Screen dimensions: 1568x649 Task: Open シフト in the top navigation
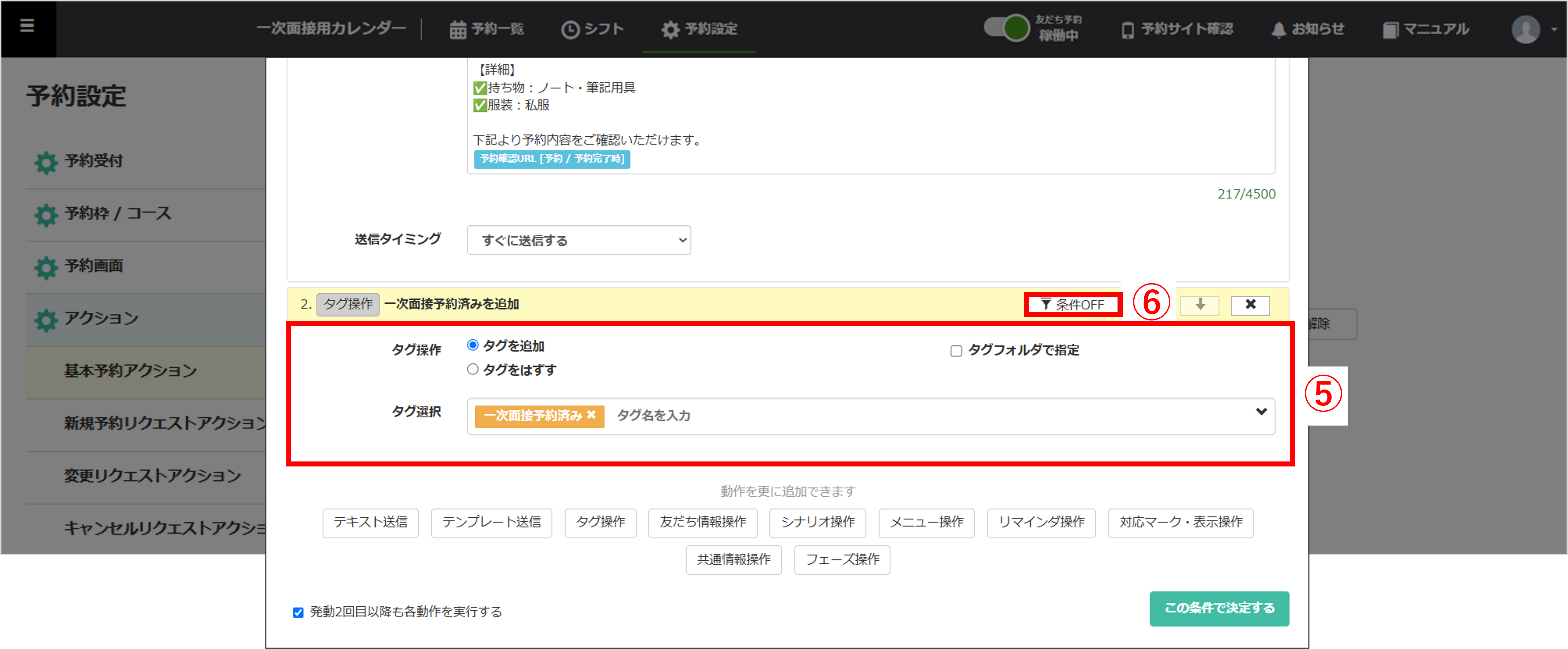tap(592, 29)
